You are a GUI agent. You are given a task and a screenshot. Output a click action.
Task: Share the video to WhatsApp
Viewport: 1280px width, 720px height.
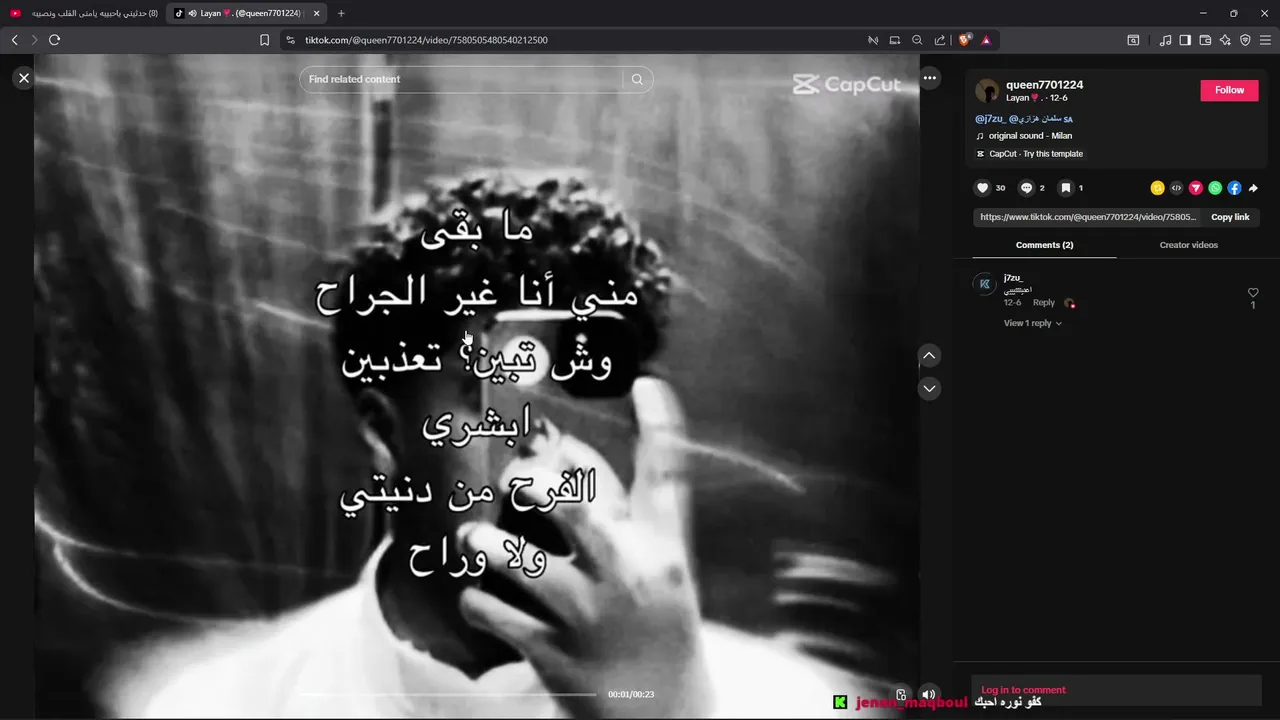click(1215, 188)
